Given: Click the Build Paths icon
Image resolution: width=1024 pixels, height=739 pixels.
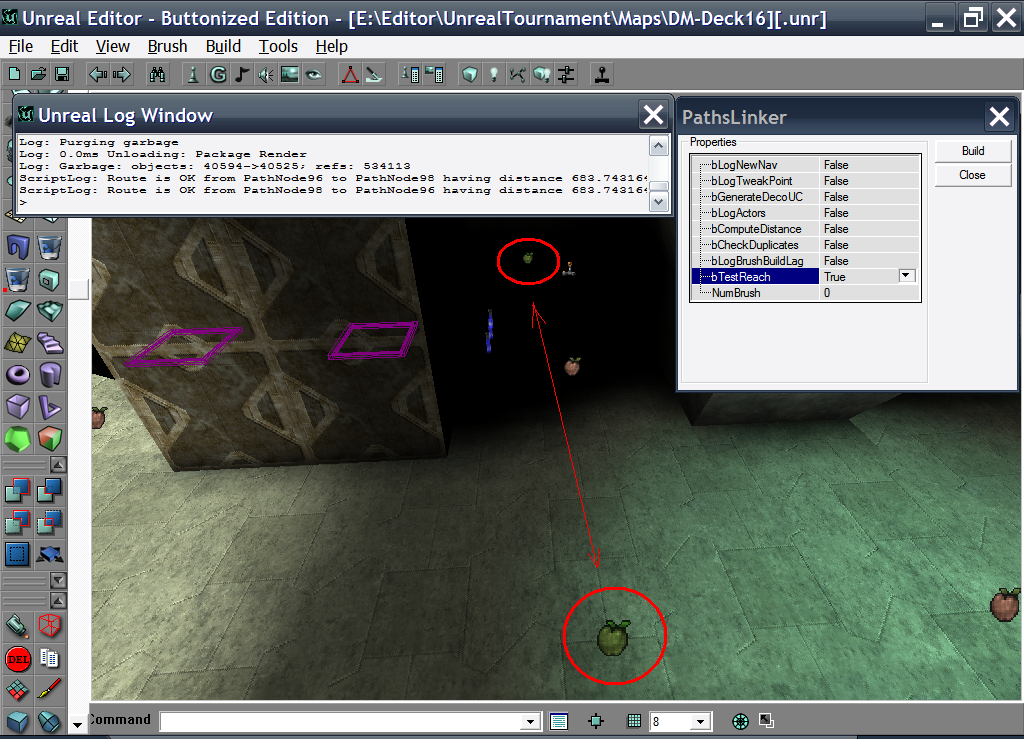Looking at the screenshot, I should (x=517, y=74).
